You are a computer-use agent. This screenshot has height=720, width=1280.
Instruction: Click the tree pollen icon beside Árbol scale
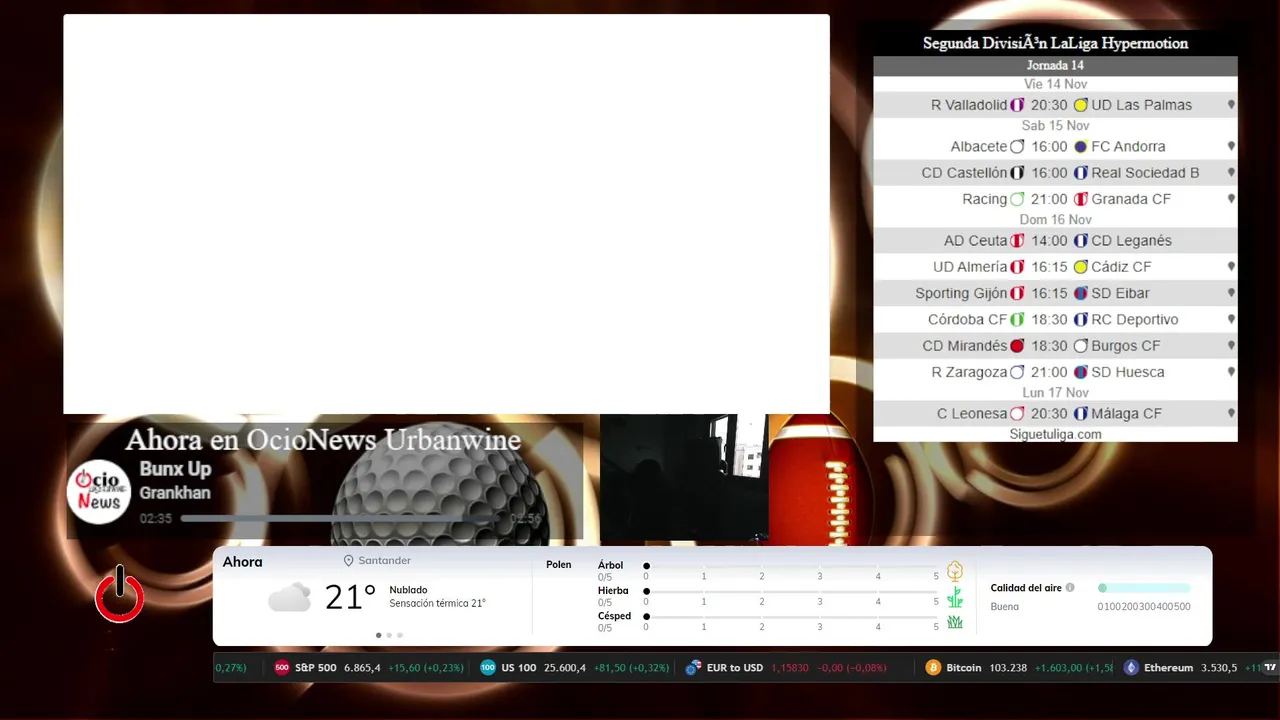(955, 572)
